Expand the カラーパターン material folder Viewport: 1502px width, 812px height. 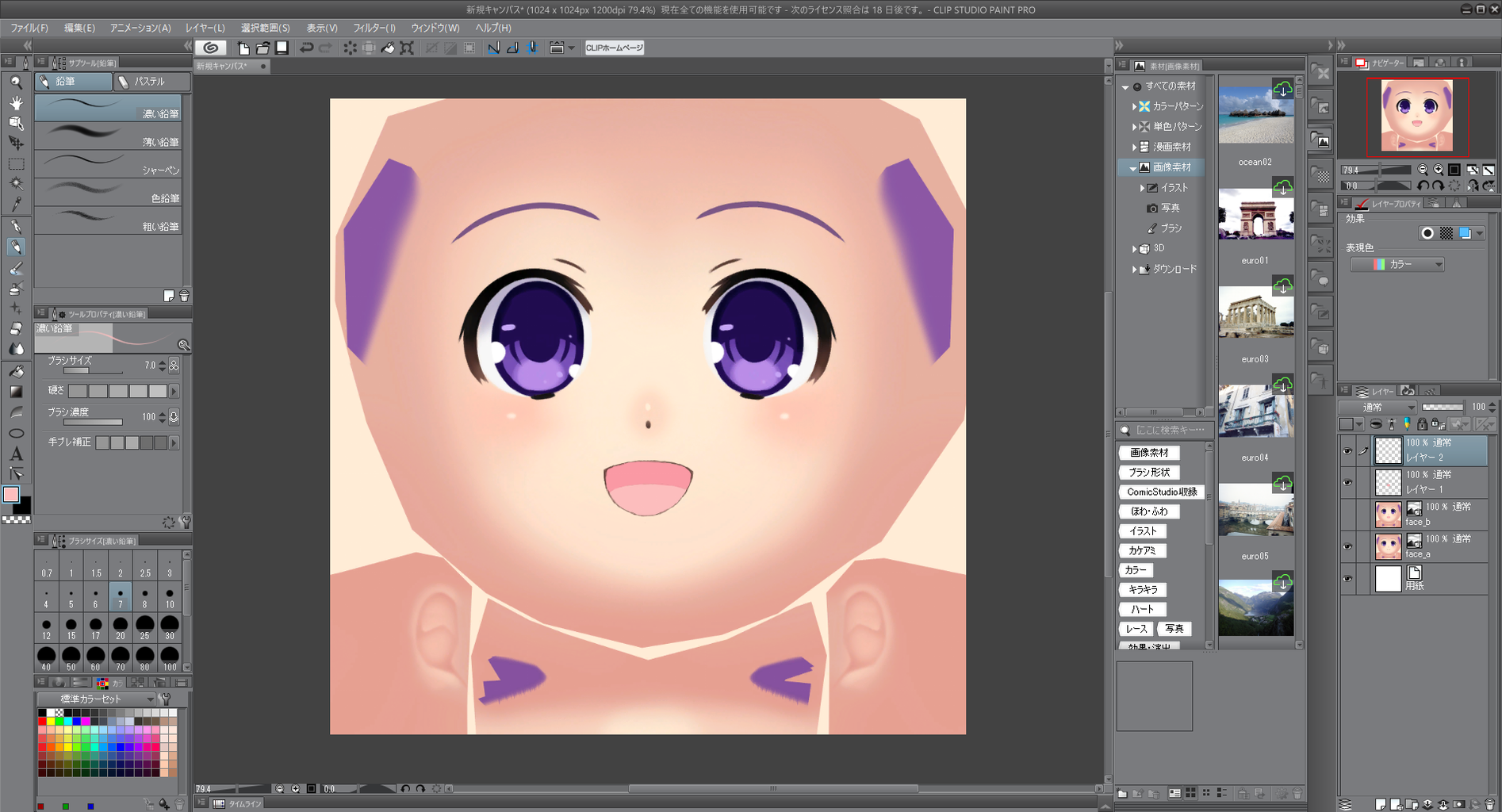point(1134,106)
